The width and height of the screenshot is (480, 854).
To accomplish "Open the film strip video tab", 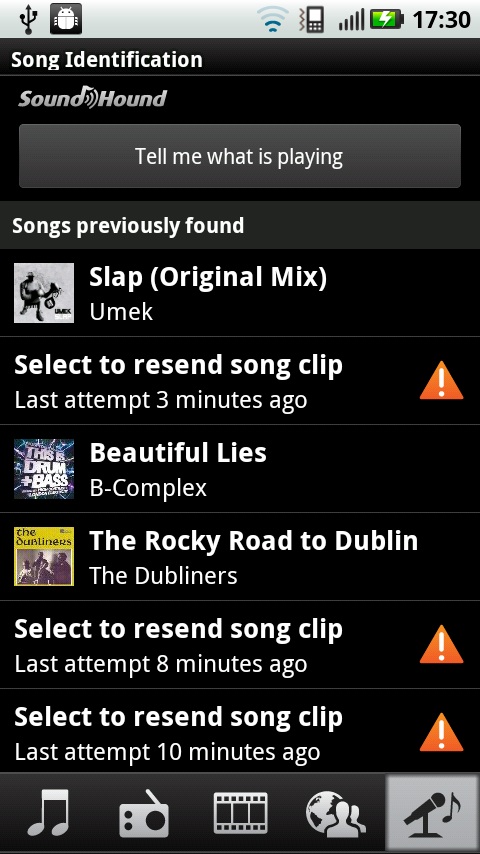I will pyautogui.click(x=240, y=812).
